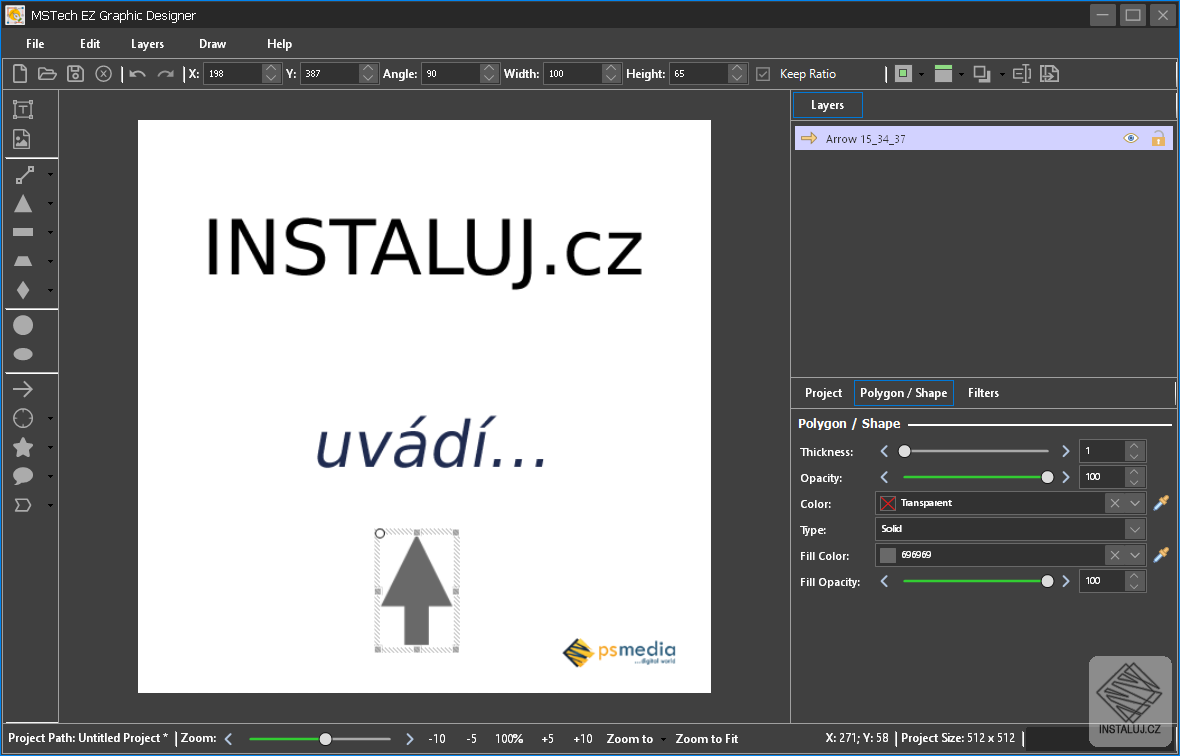Hide the Arrow 15_34_37 layer
Viewport: 1180px width, 756px height.
[1131, 138]
